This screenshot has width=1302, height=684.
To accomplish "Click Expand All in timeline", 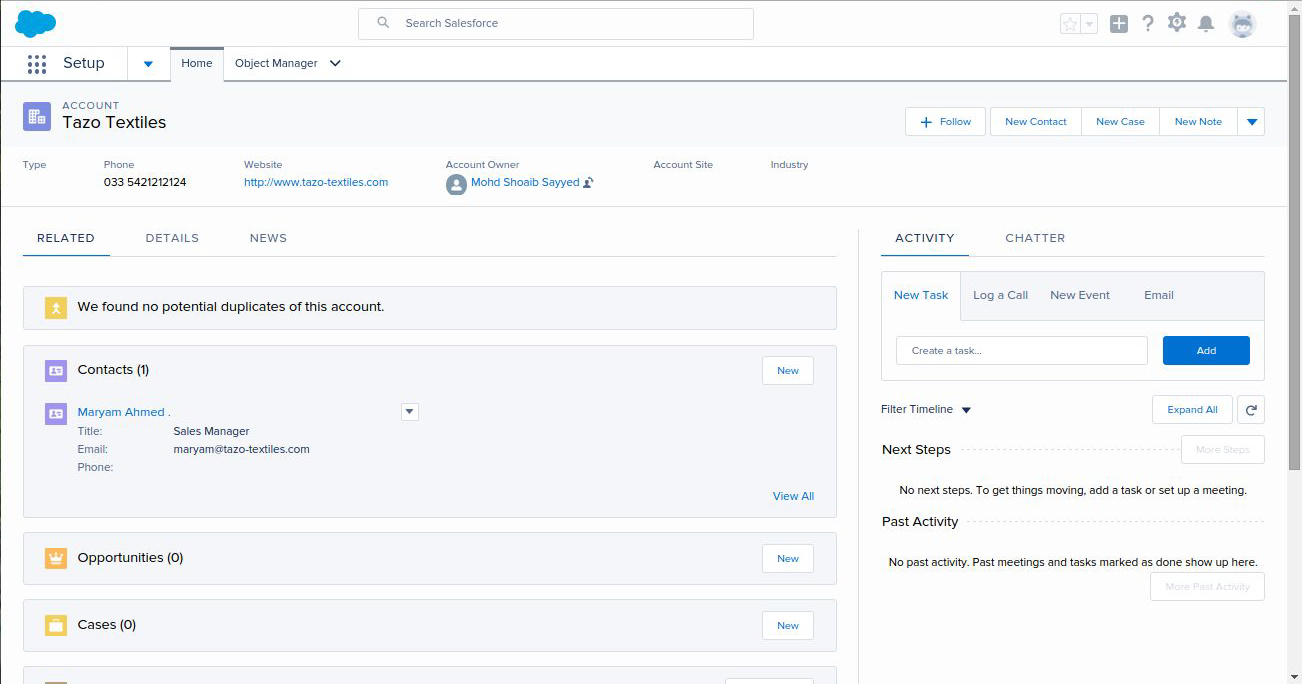I will (1192, 409).
